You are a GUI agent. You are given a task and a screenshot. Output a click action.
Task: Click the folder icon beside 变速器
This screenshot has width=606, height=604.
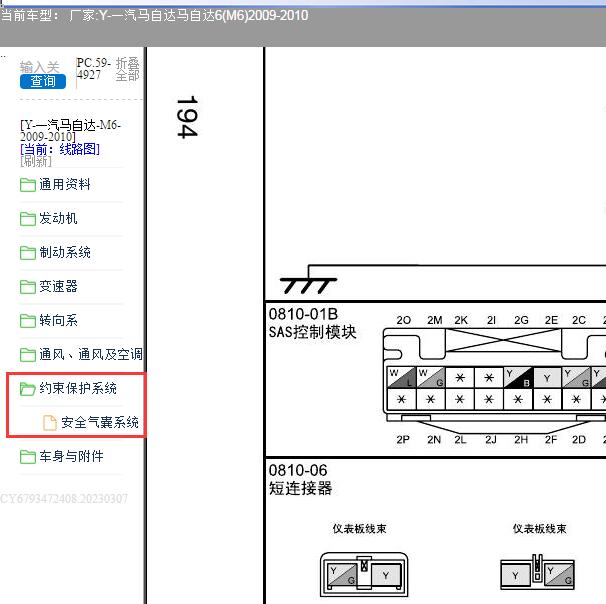pyautogui.click(x=28, y=287)
